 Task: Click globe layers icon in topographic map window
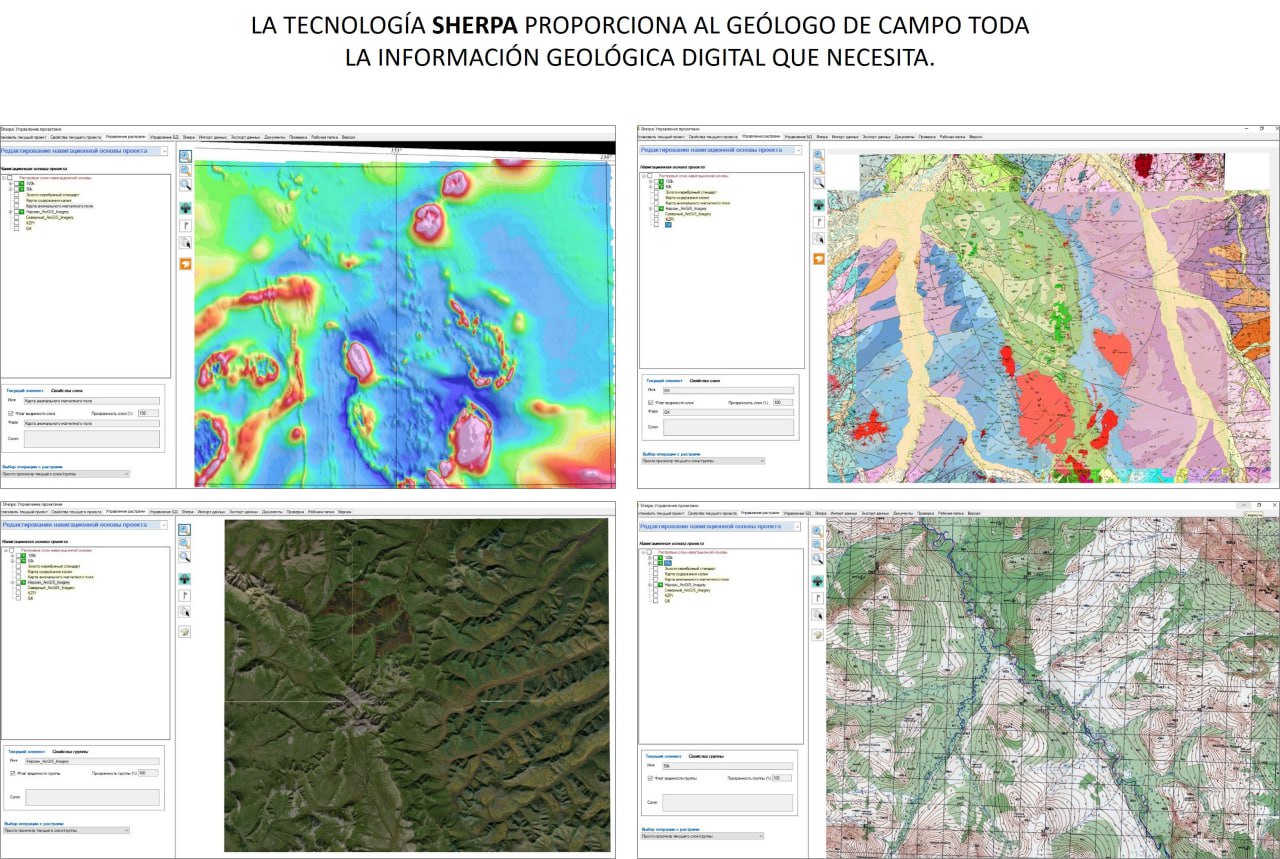[x=817, y=635]
